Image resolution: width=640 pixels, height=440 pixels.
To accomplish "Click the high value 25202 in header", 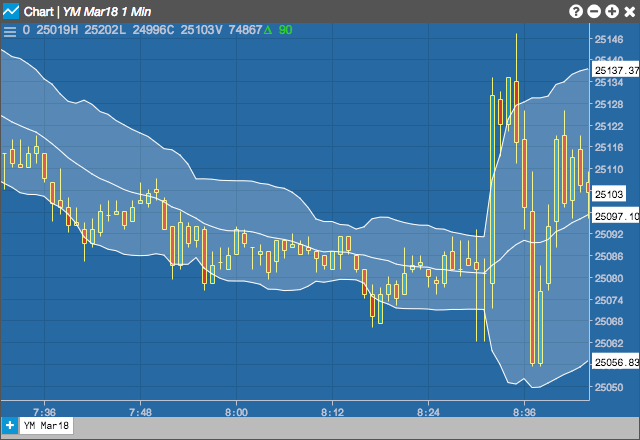I will tap(101, 30).
